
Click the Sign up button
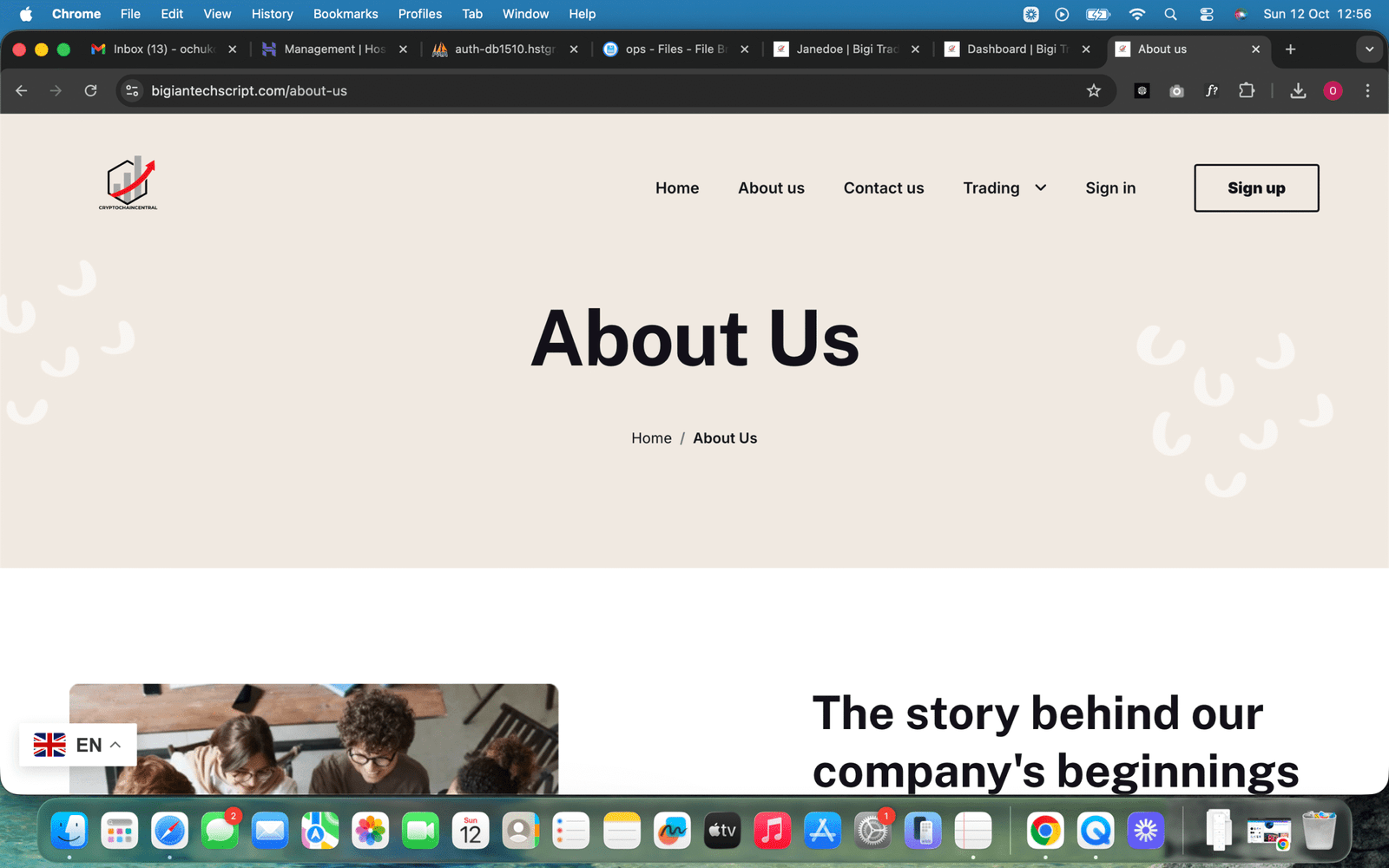click(x=1256, y=187)
